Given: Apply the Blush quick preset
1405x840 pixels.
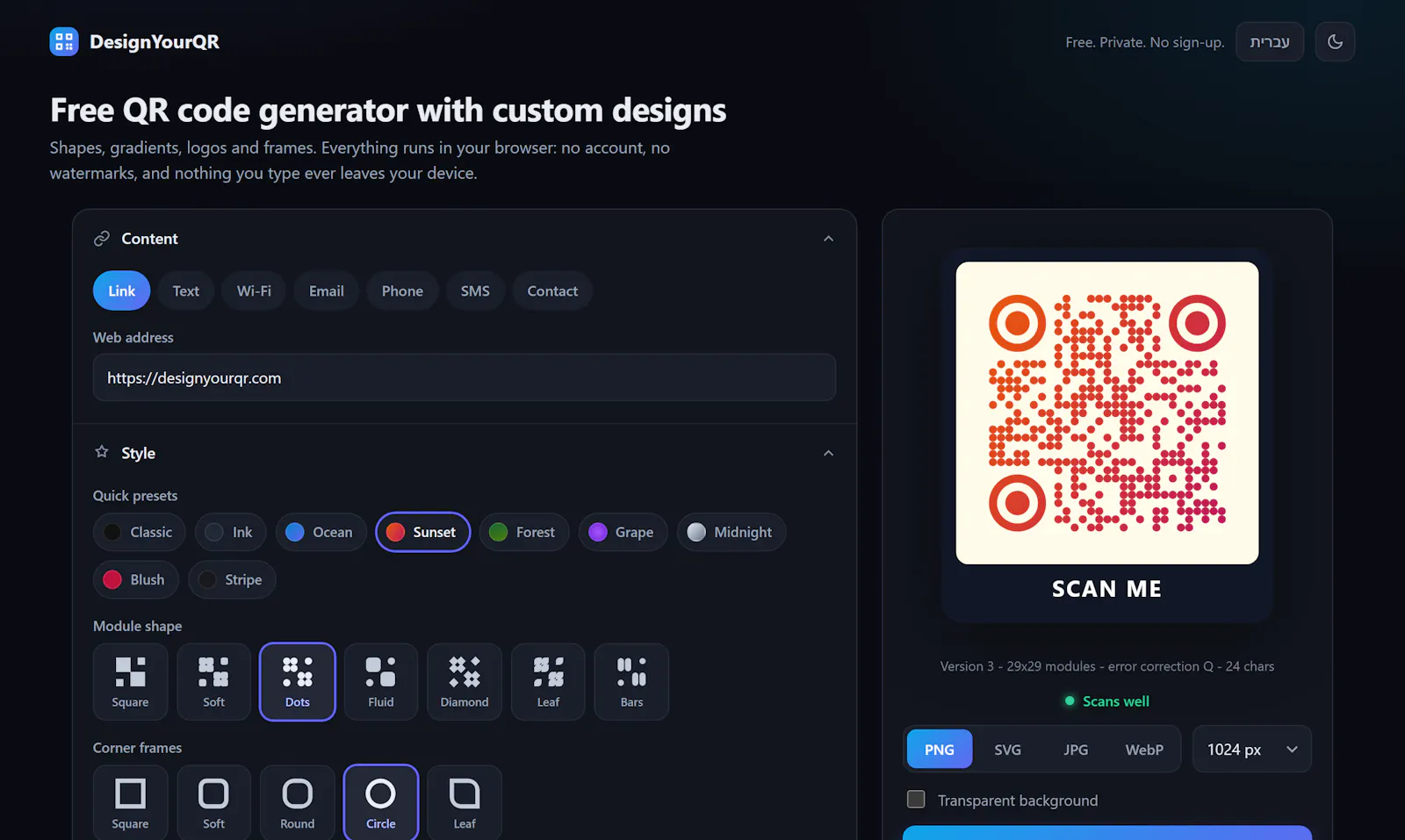Looking at the screenshot, I should 135,579.
